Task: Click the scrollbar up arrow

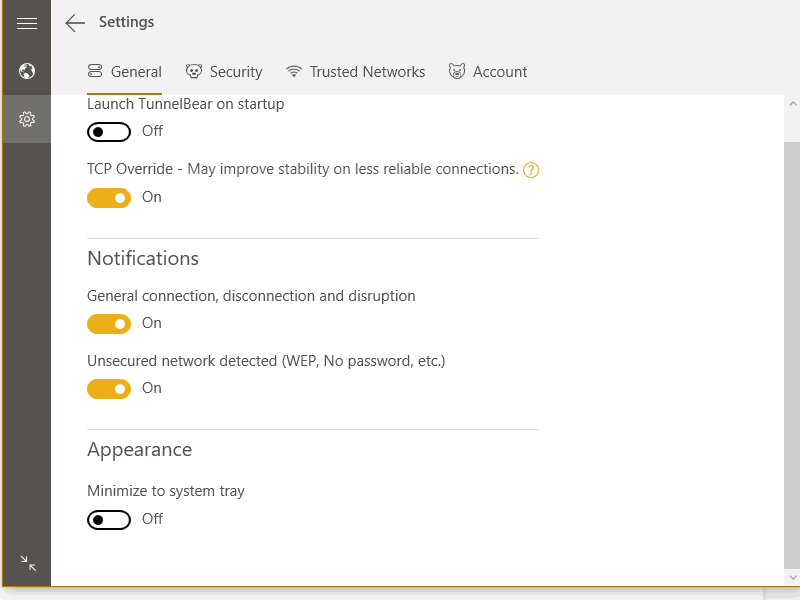Action: (791, 104)
